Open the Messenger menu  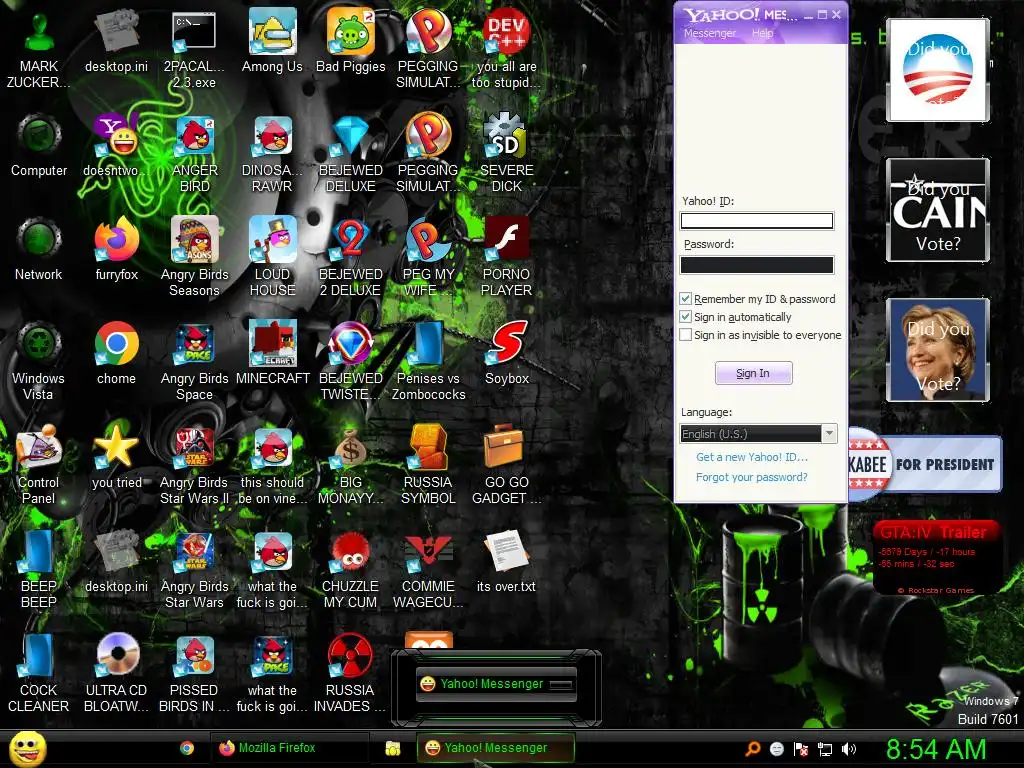click(709, 33)
